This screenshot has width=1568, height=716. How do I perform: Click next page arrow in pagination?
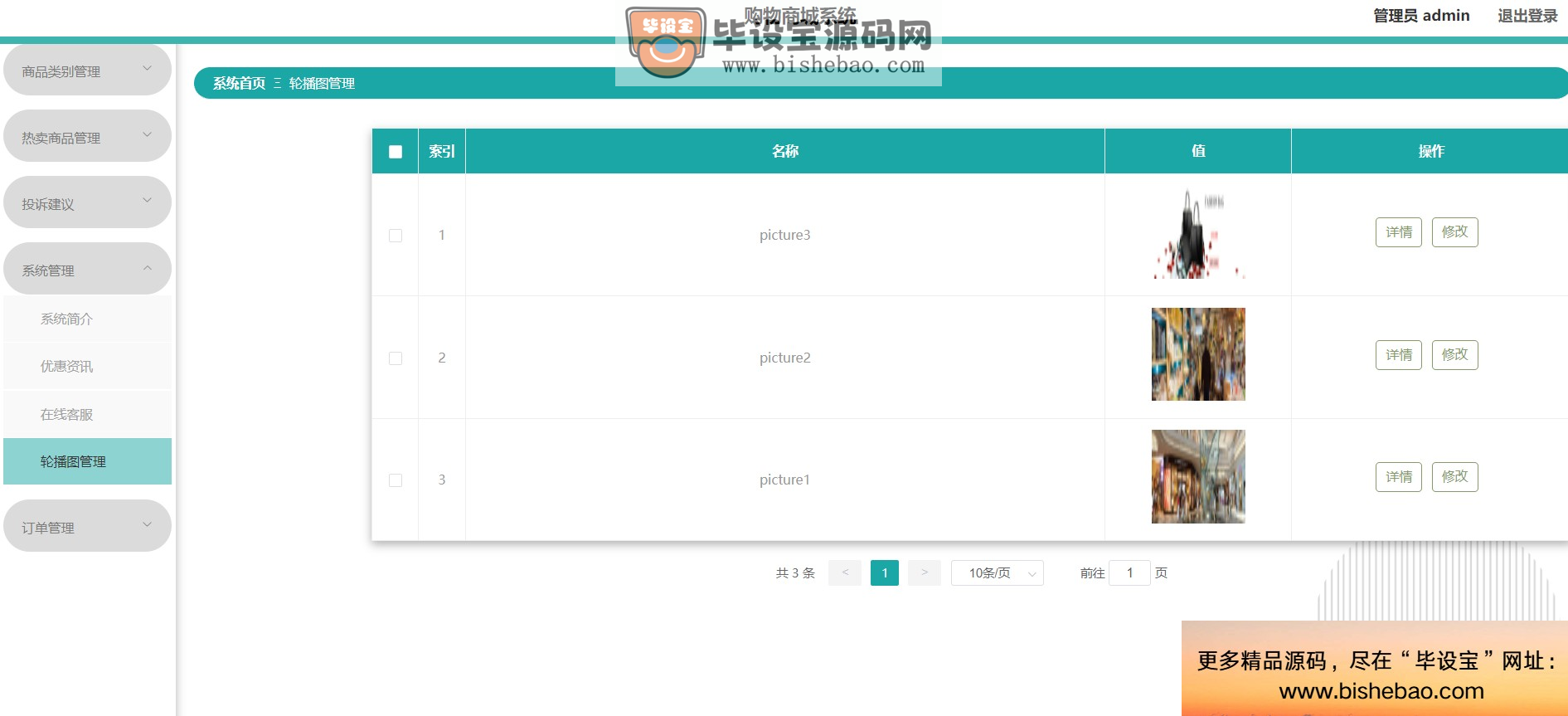(925, 573)
